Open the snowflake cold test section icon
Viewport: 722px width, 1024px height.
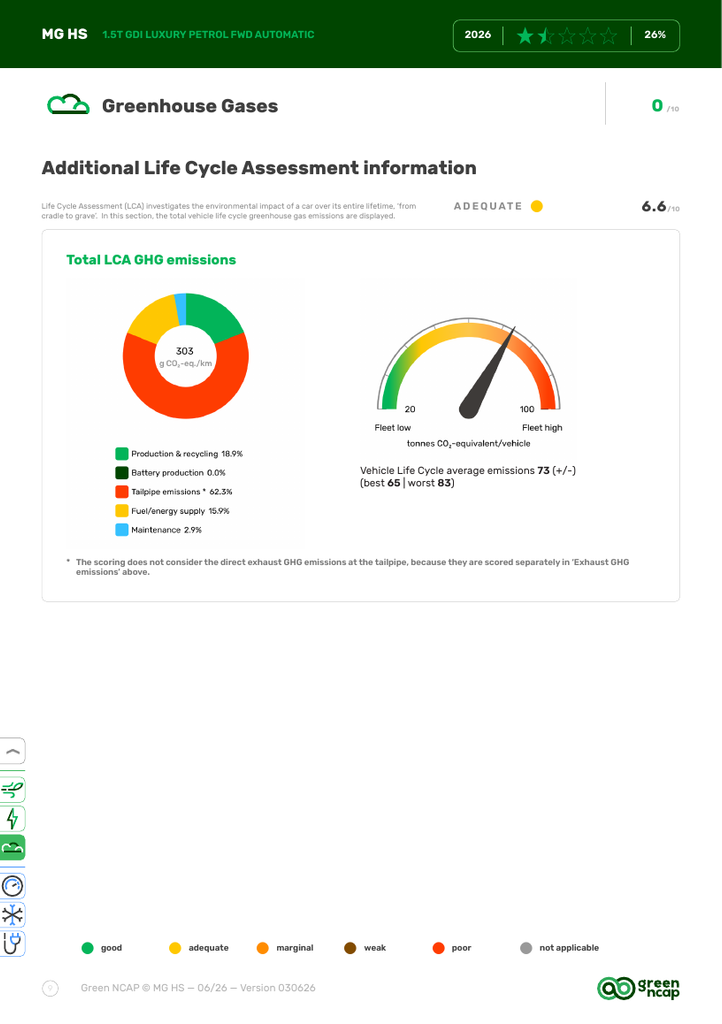point(12,915)
